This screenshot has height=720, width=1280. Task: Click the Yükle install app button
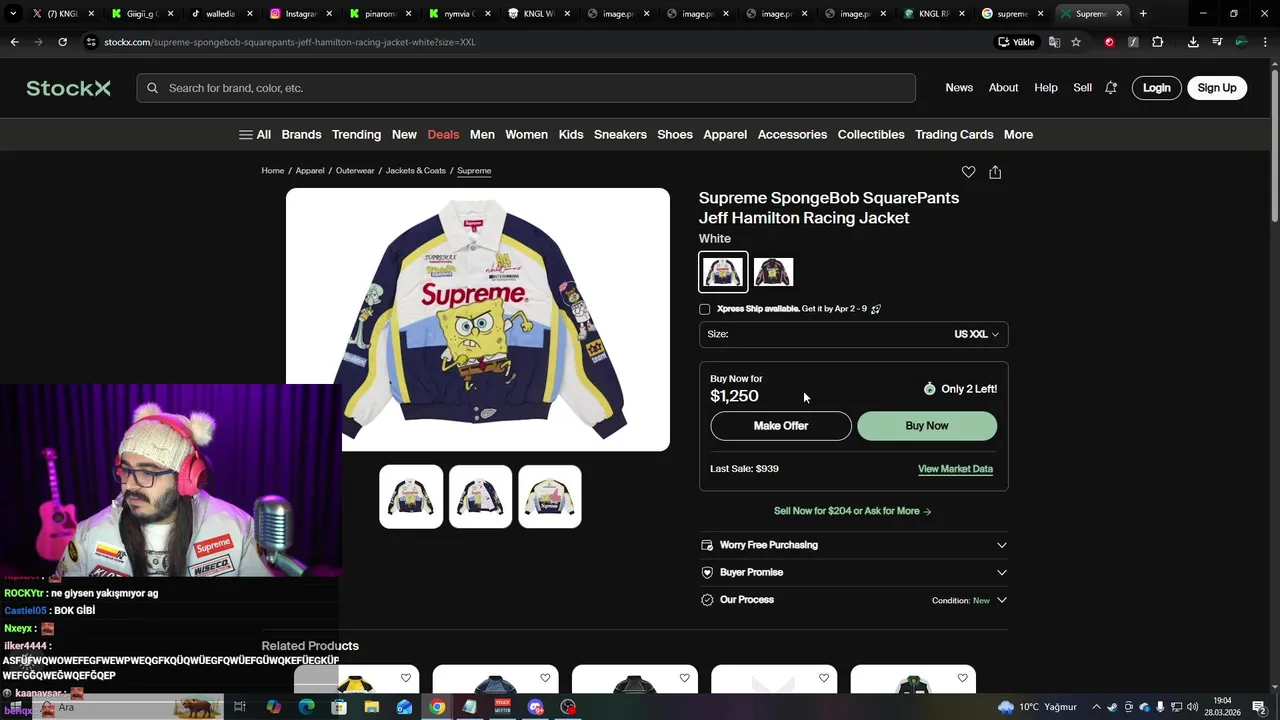(1018, 42)
